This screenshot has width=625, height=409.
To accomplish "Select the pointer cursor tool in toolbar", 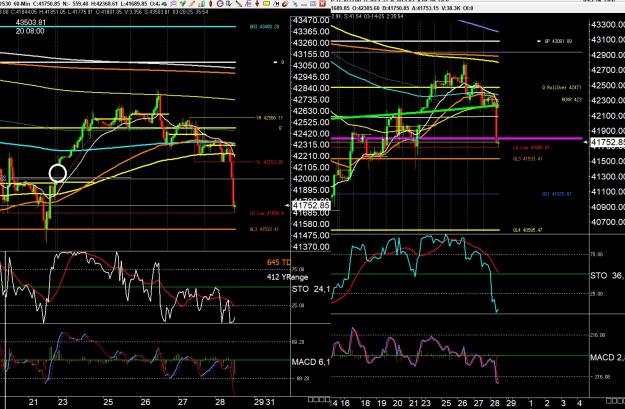I will pyautogui.click(x=229, y=4).
